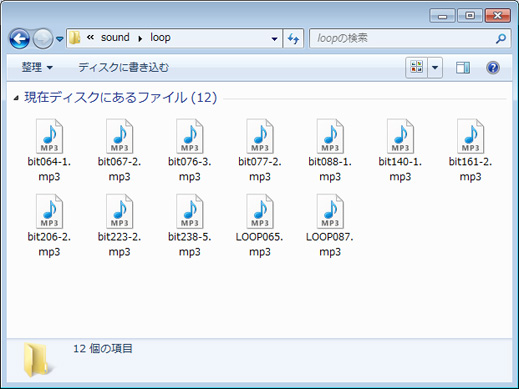Go back with the blue Back arrow
This screenshot has height=389, width=519.
pyautogui.click(x=19, y=39)
